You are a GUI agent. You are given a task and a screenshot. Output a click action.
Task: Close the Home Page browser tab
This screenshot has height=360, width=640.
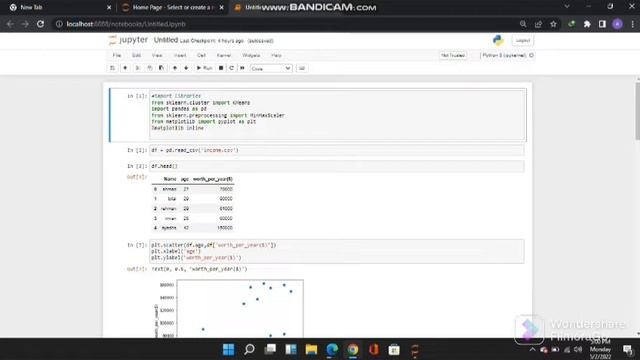tap(222, 7)
